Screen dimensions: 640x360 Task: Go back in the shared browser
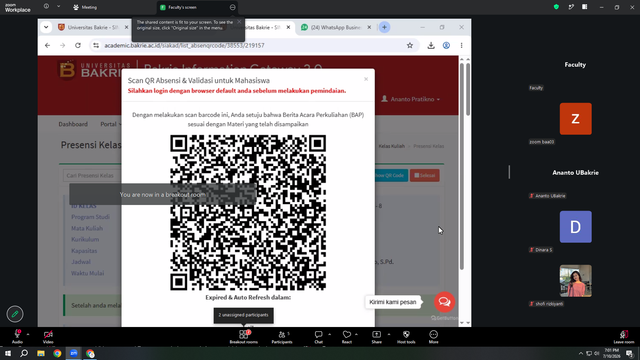tap(47, 45)
